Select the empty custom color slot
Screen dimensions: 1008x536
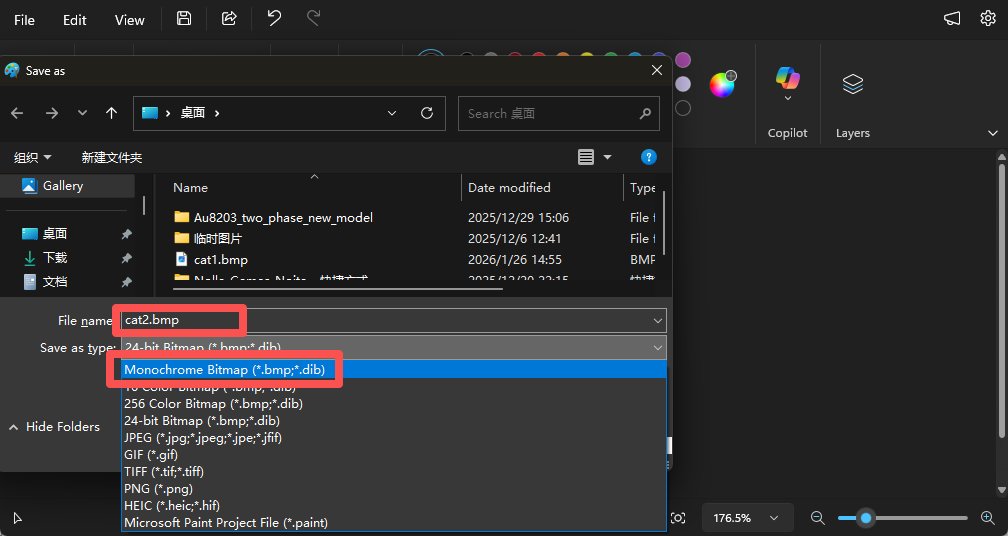tap(683, 108)
